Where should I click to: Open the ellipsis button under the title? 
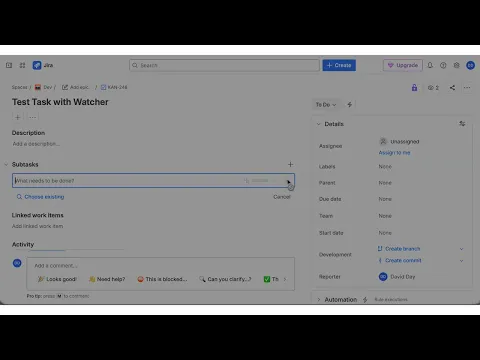click(32, 117)
